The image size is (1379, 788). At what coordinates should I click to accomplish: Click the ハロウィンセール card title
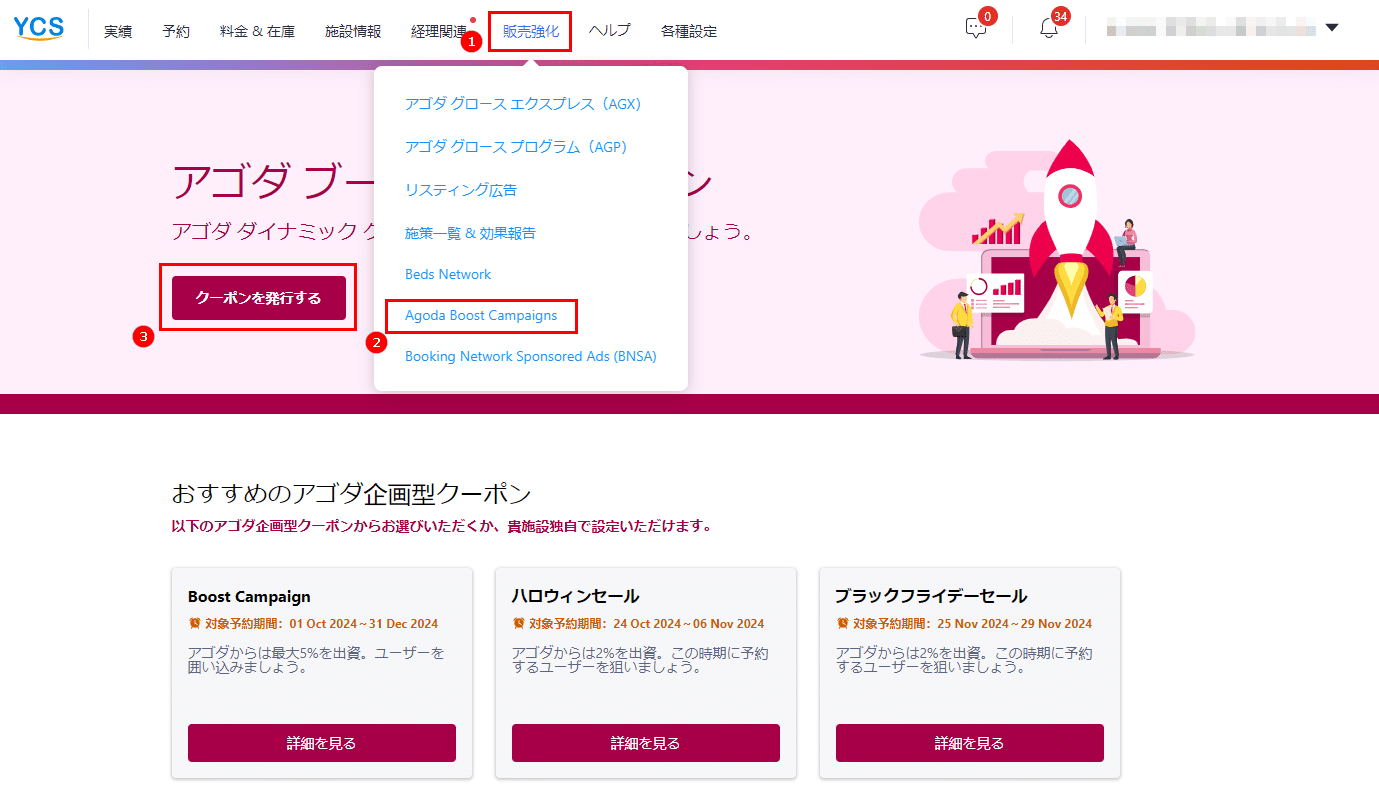click(x=575, y=597)
